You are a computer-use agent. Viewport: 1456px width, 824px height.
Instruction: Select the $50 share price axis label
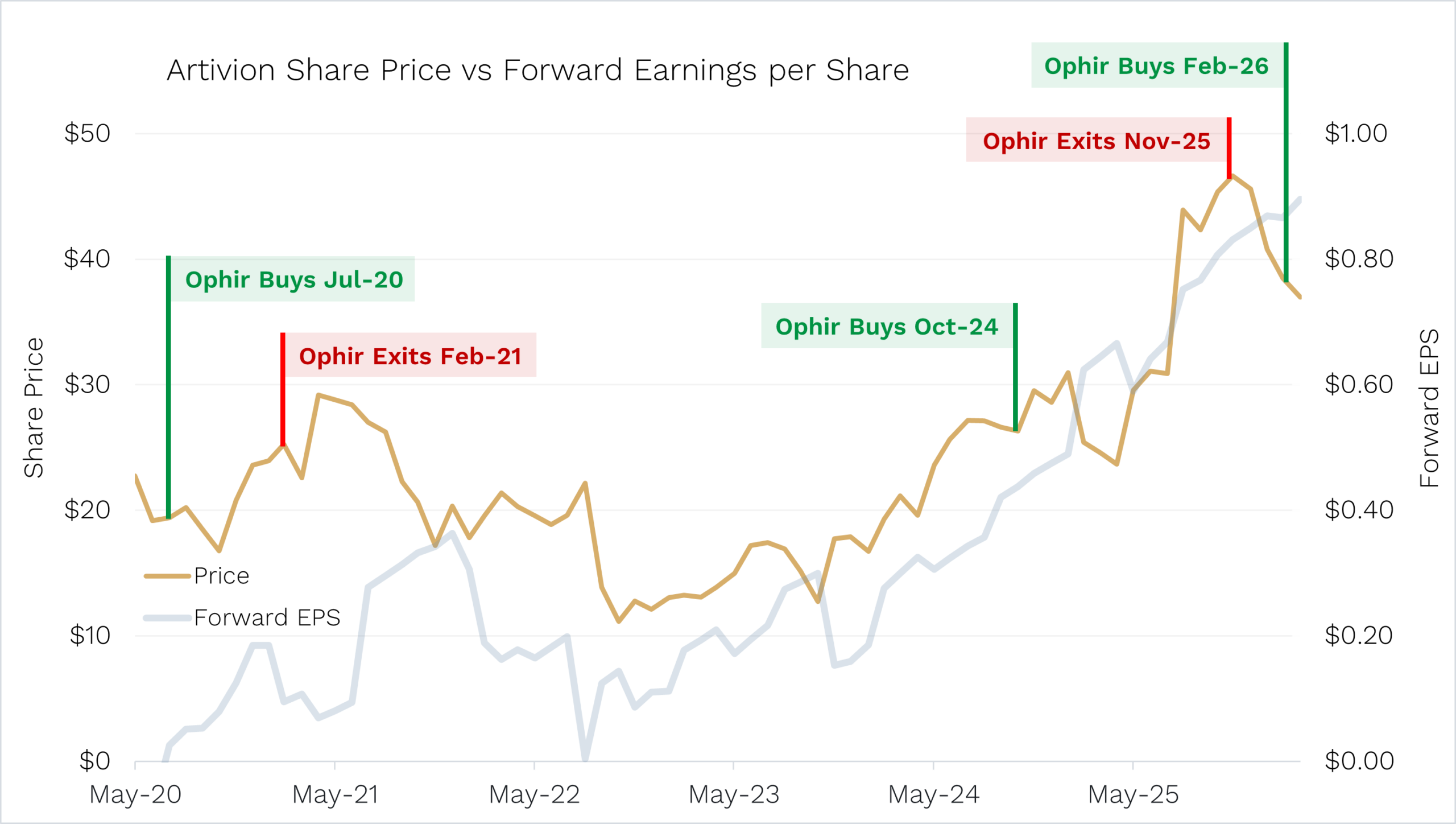click(87, 134)
